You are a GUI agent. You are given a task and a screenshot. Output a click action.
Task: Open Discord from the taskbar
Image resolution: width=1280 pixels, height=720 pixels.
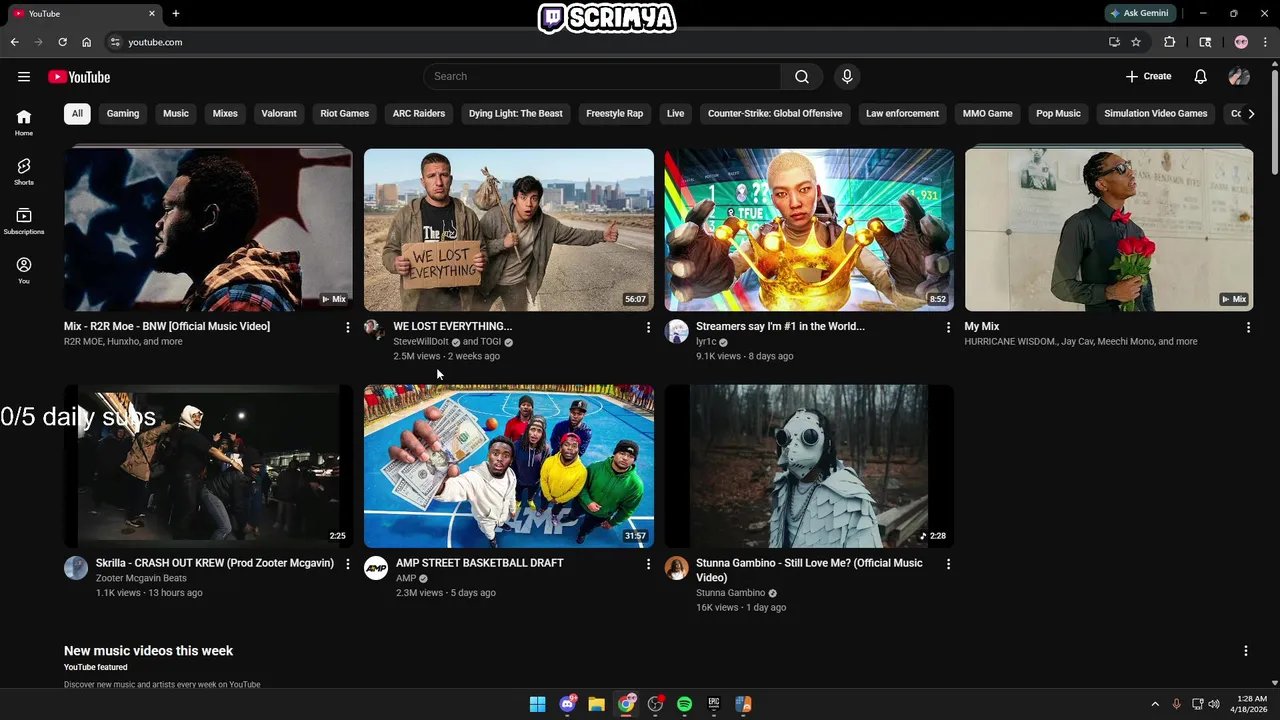(x=568, y=704)
